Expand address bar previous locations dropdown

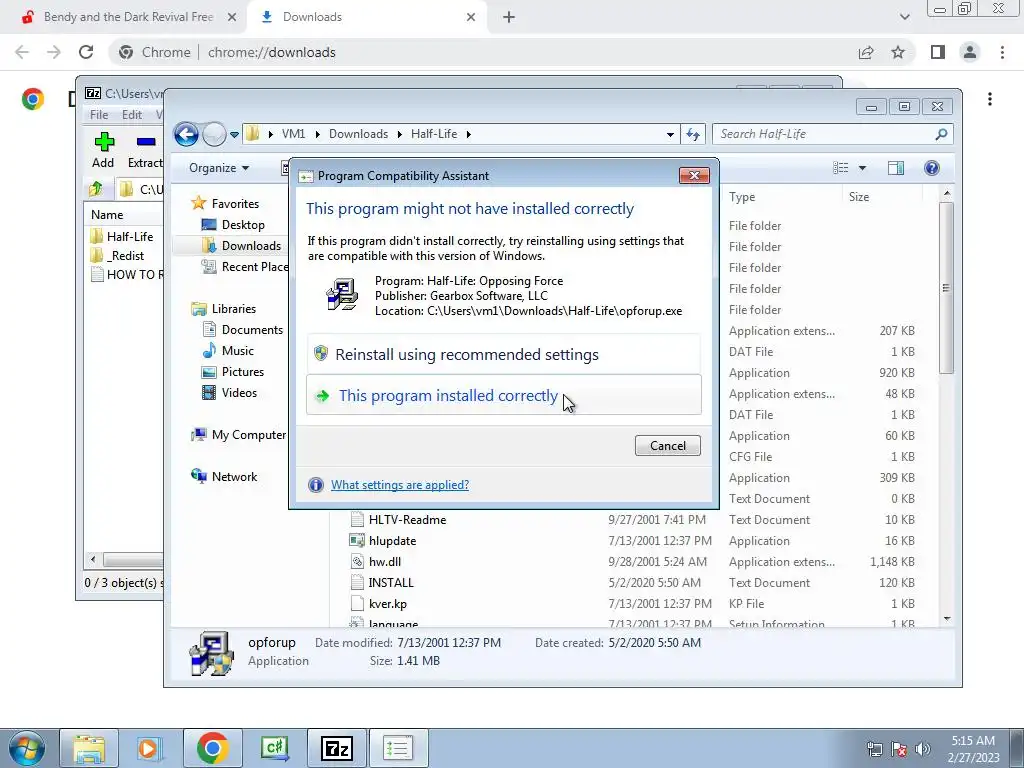coord(670,135)
